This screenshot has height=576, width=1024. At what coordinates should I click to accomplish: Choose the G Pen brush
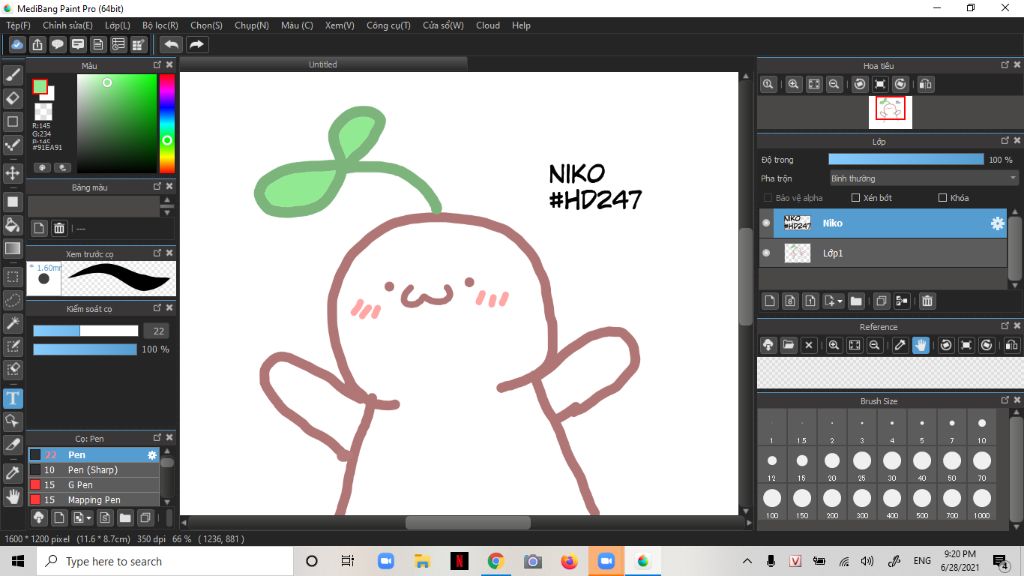click(x=93, y=485)
